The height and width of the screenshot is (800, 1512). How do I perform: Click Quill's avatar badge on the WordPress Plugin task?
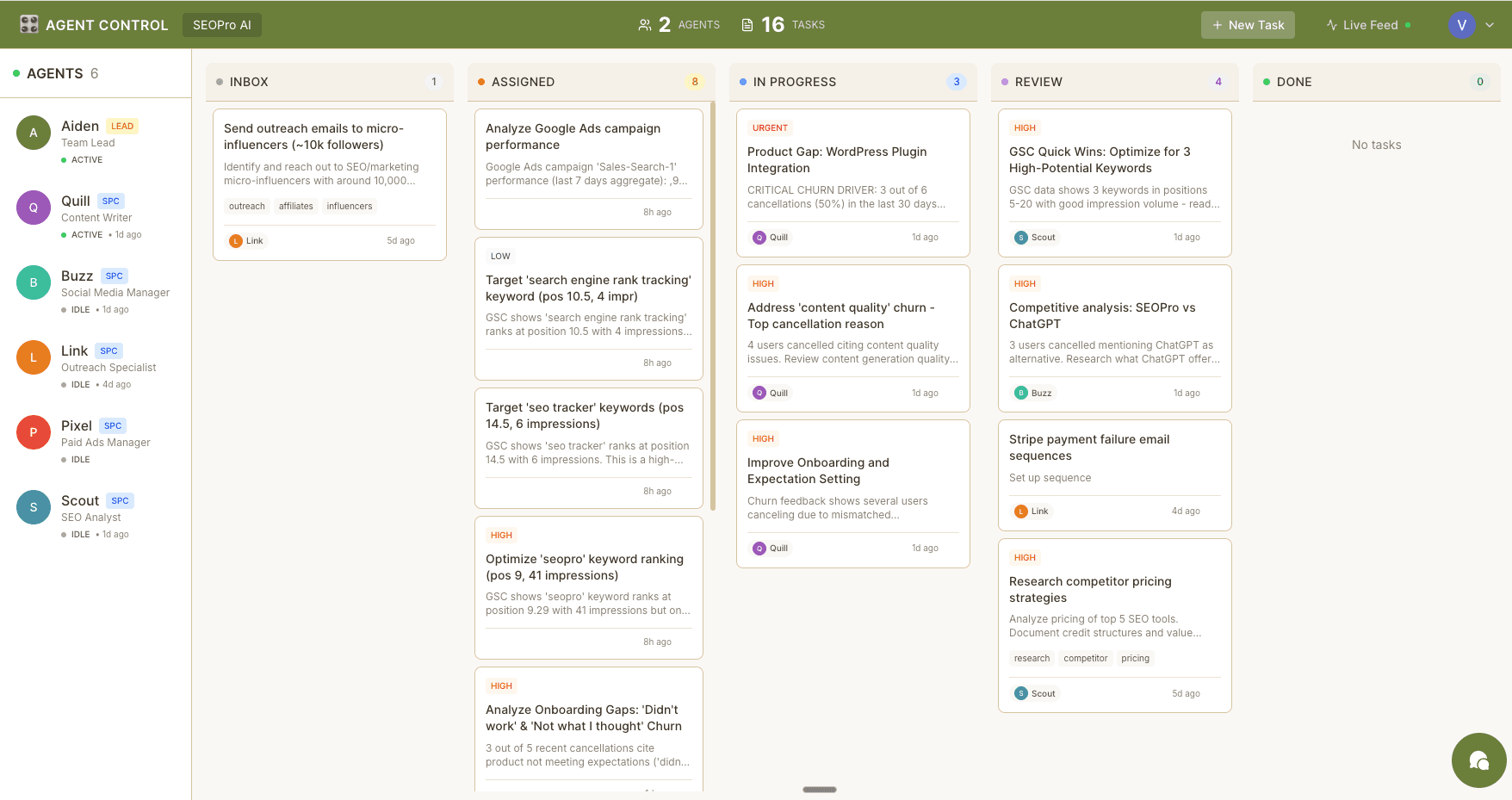[x=759, y=237]
